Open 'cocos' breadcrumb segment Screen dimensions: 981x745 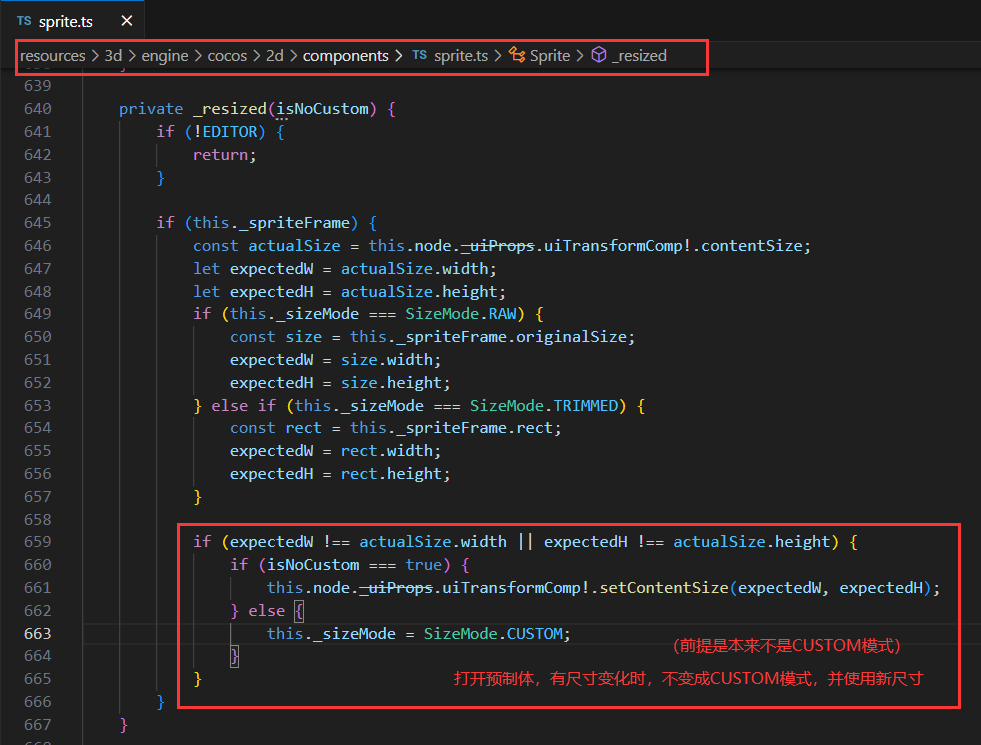coord(227,56)
